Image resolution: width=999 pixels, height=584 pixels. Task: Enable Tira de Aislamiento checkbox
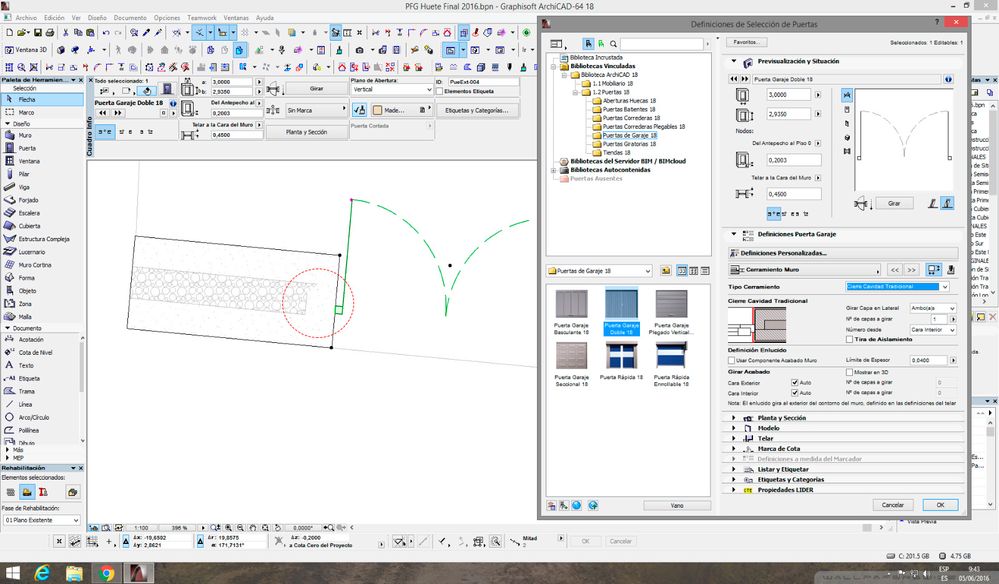click(x=850, y=339)
